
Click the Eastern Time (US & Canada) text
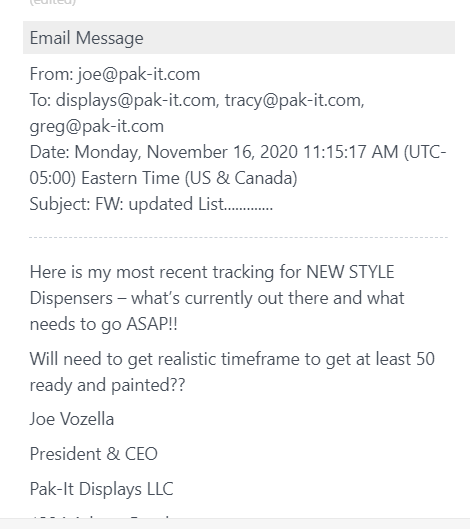pos(189,178)
